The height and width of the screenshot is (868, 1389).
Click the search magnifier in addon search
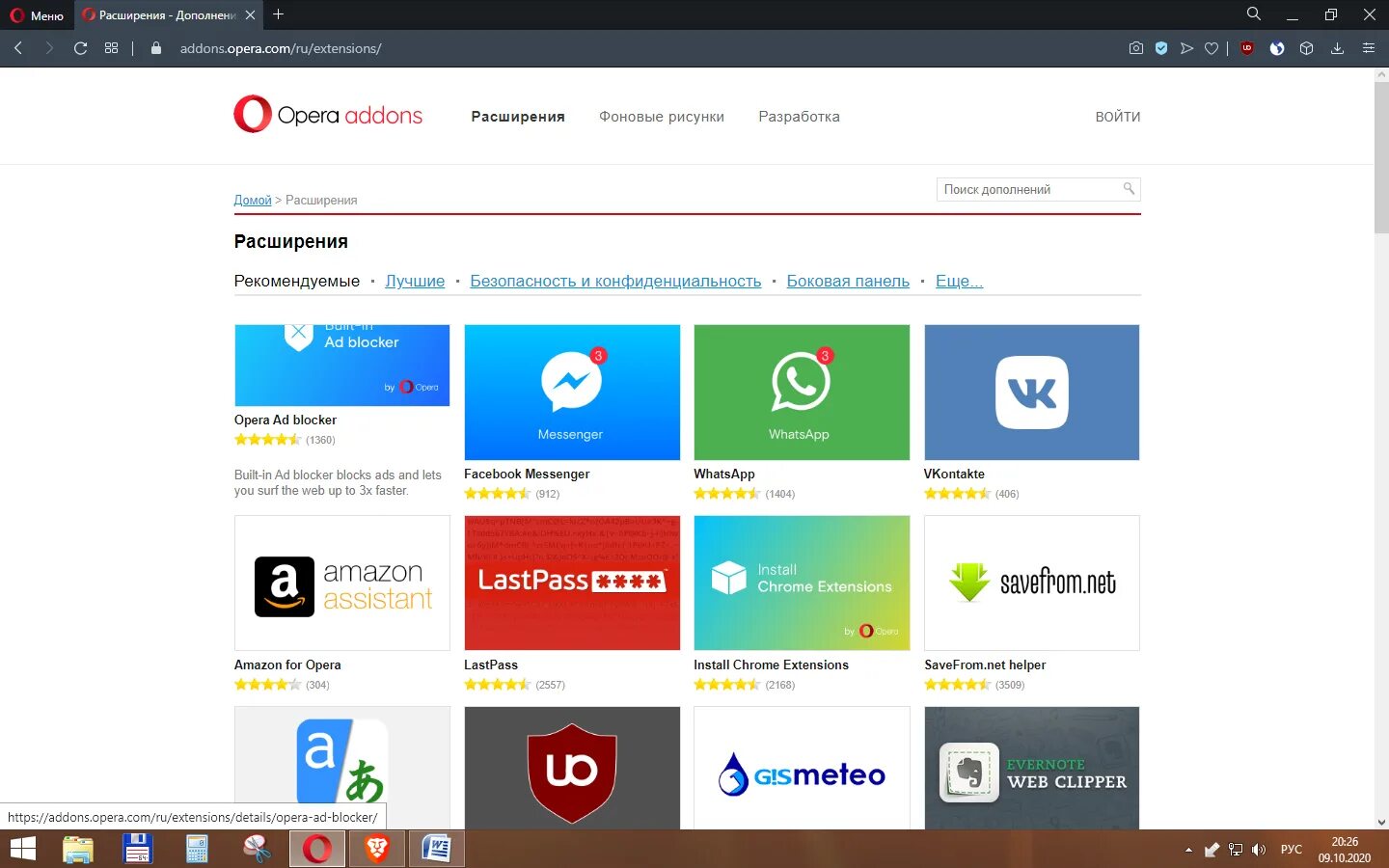[1129, 189]
